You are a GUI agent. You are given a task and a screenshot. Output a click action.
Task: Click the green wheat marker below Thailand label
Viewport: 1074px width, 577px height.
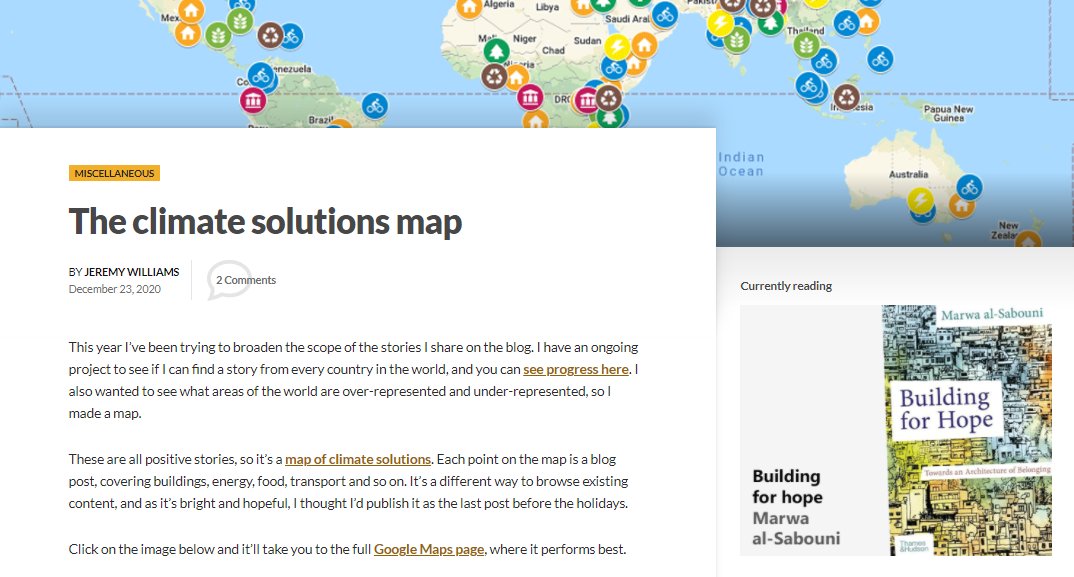pos(806,45)
